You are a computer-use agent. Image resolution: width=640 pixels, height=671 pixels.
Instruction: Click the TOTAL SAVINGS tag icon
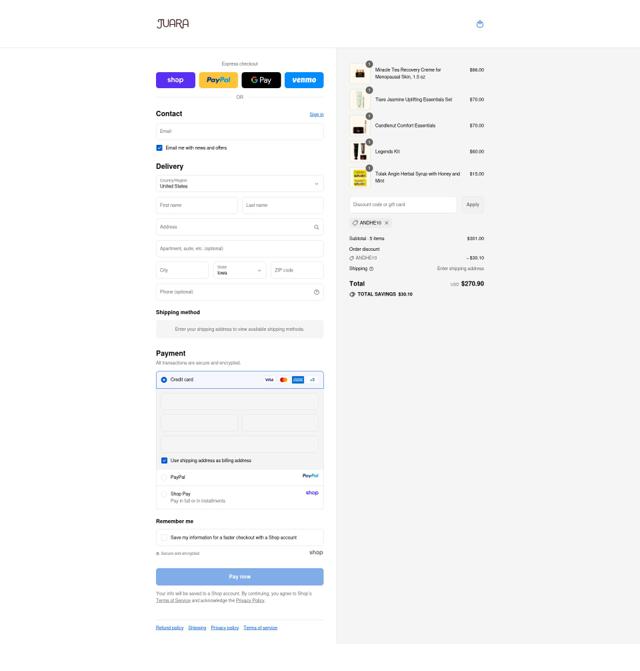pyautogui.click(x=353, y=294)
